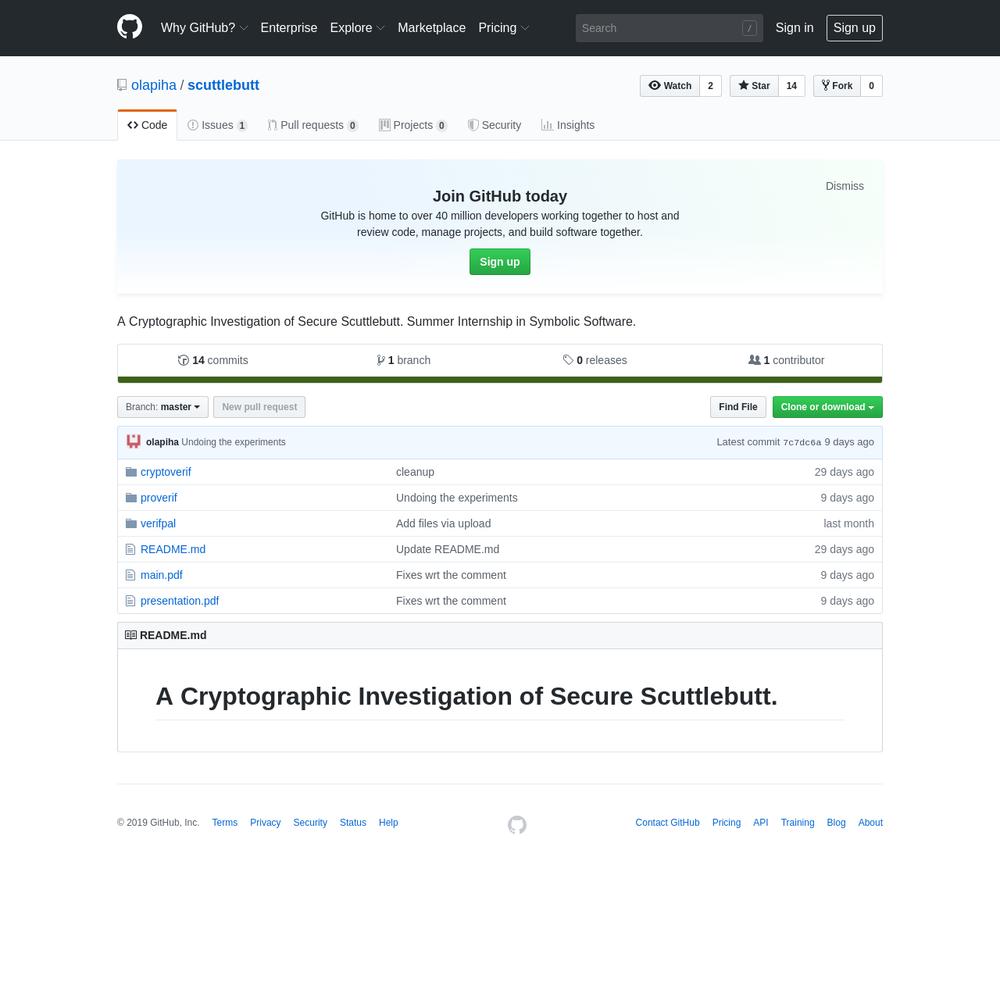
Task: Click the proverif folder icon
Action: pos(131,497)
